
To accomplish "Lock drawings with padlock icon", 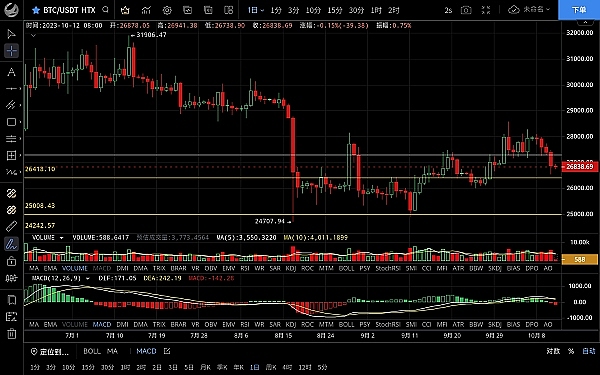I will click(11, 261).
